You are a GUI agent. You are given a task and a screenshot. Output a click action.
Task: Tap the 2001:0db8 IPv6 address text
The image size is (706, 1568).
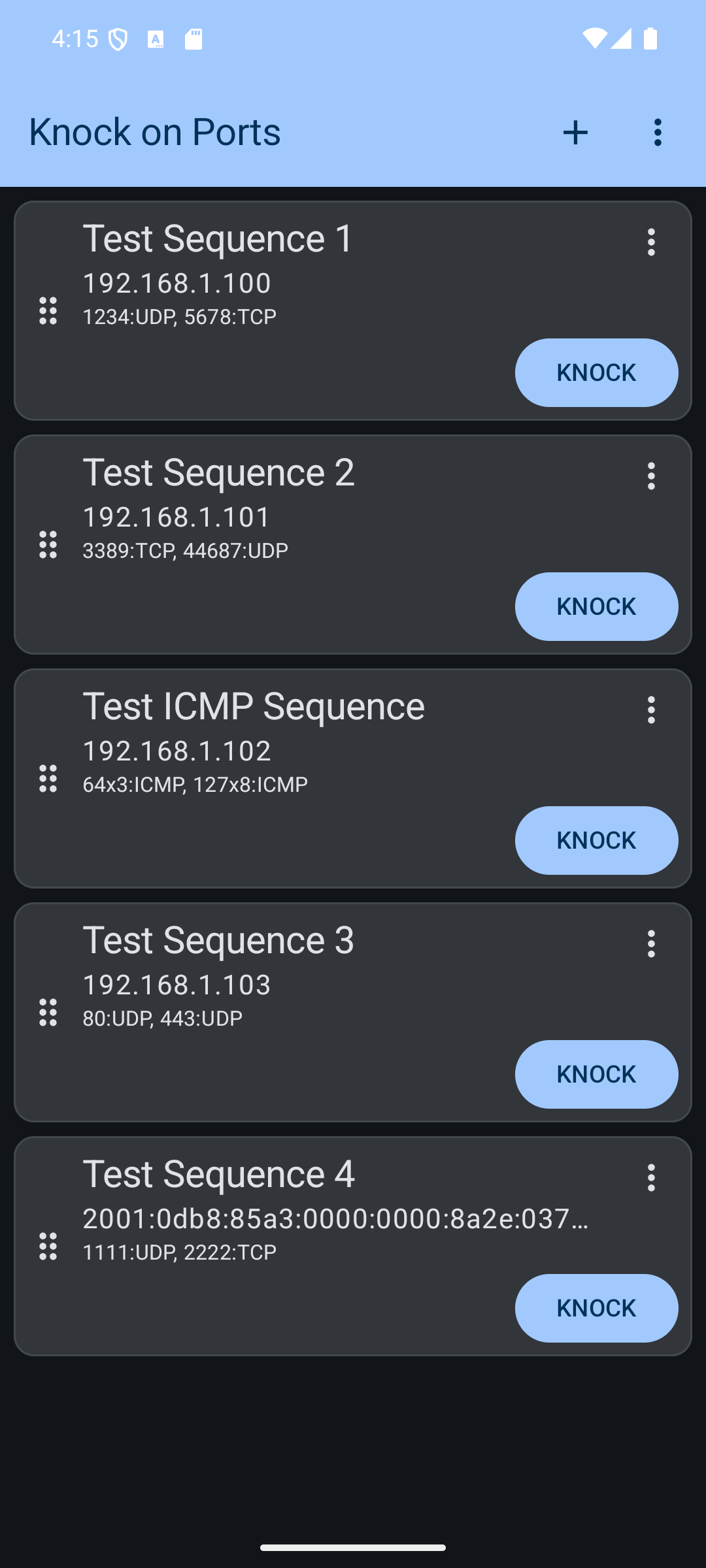click(335, 1218)
